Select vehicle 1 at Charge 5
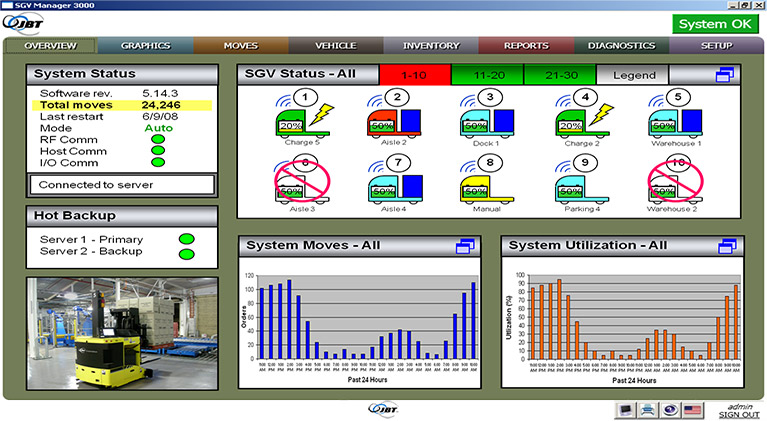767x421 pixels. tap(296, 120)
